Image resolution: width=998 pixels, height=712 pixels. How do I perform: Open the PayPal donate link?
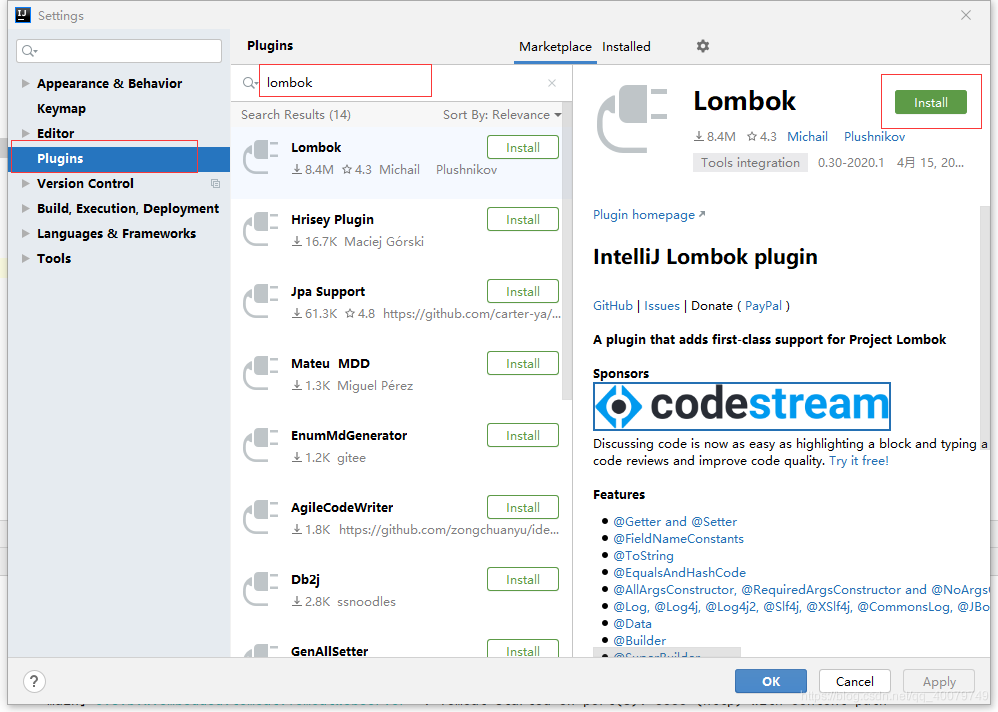[x=763, y=306]
